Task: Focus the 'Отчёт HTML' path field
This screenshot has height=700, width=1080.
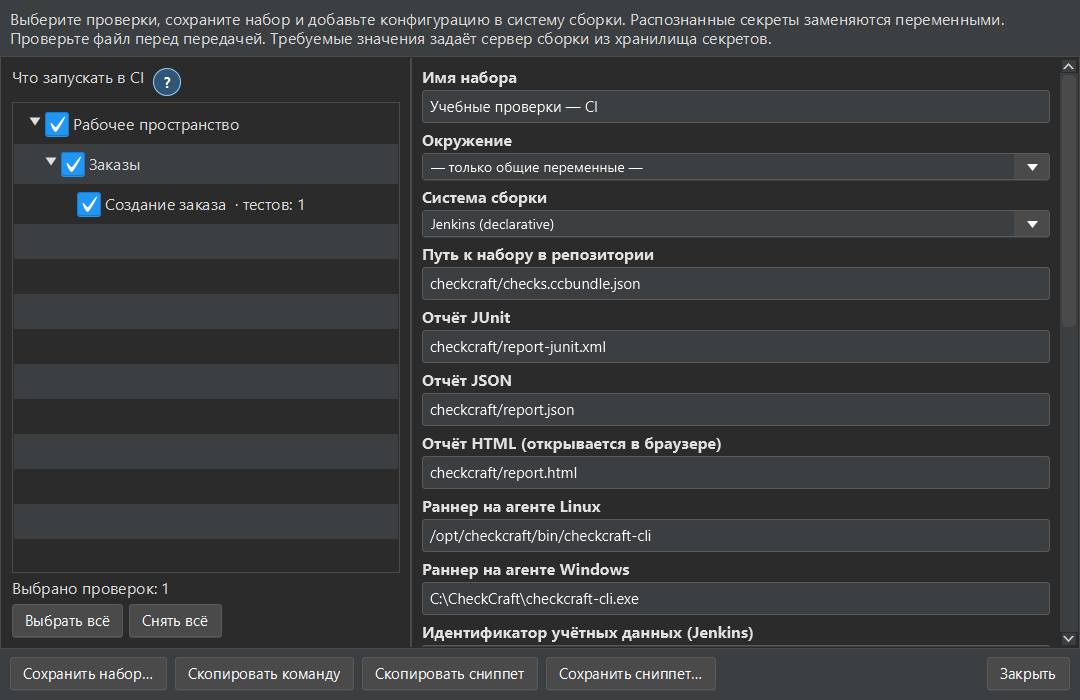Action: click(x=736, y=473)
